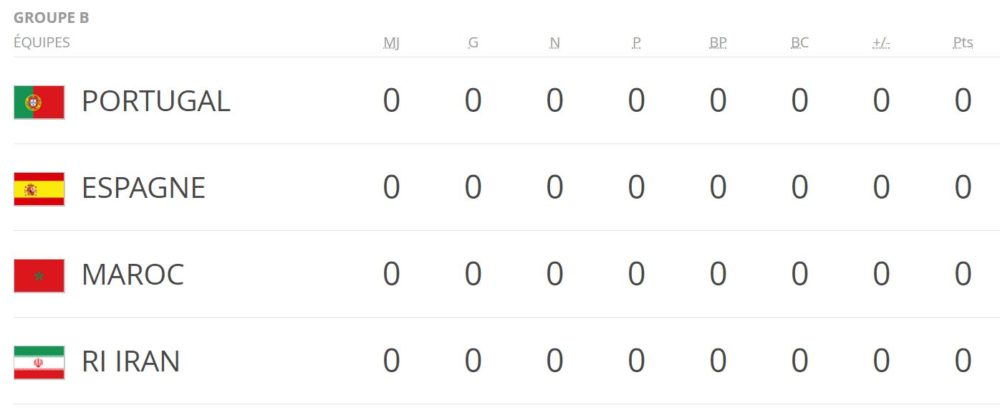The width and height of the screenshot is (1000, 408).
Task: Click the GROUPE B heading
Action: coord(52,18)
